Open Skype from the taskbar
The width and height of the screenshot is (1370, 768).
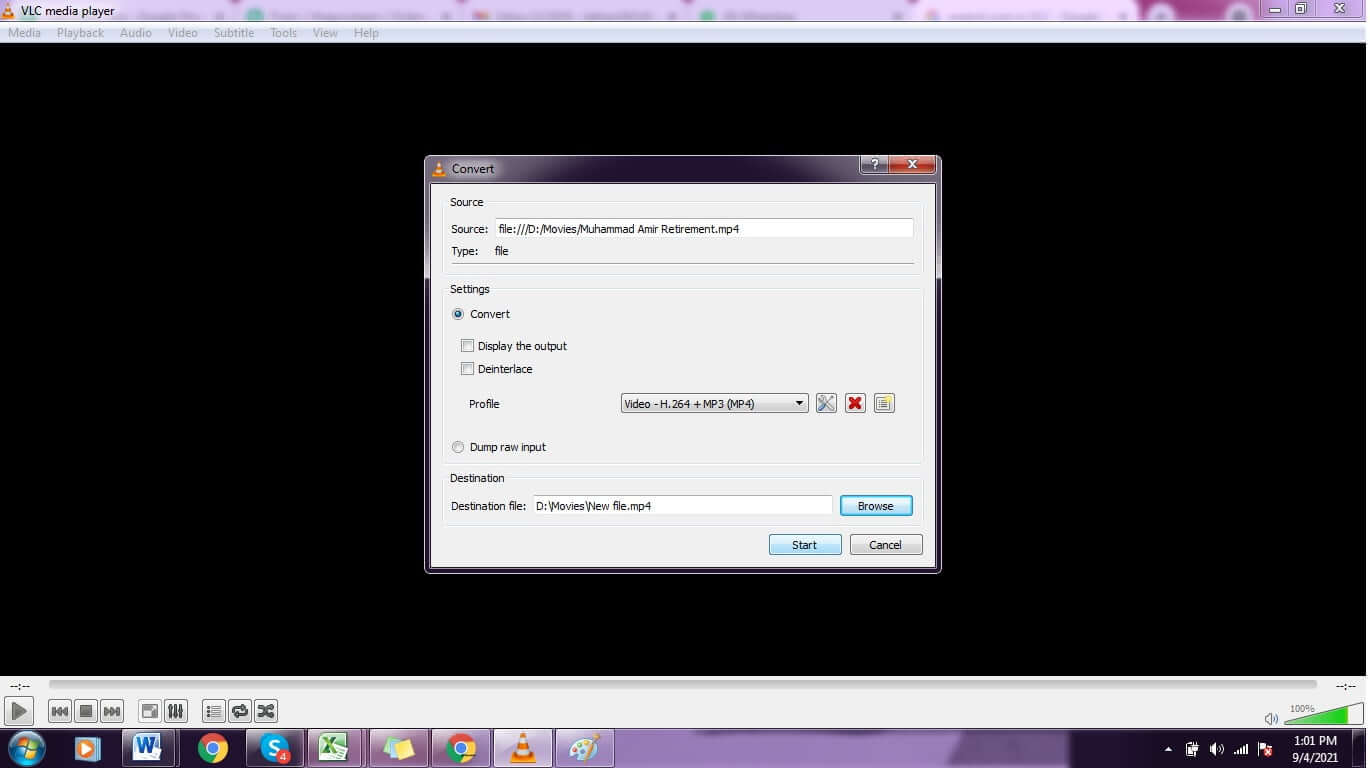pyautogui.click(x=274, y=748)
